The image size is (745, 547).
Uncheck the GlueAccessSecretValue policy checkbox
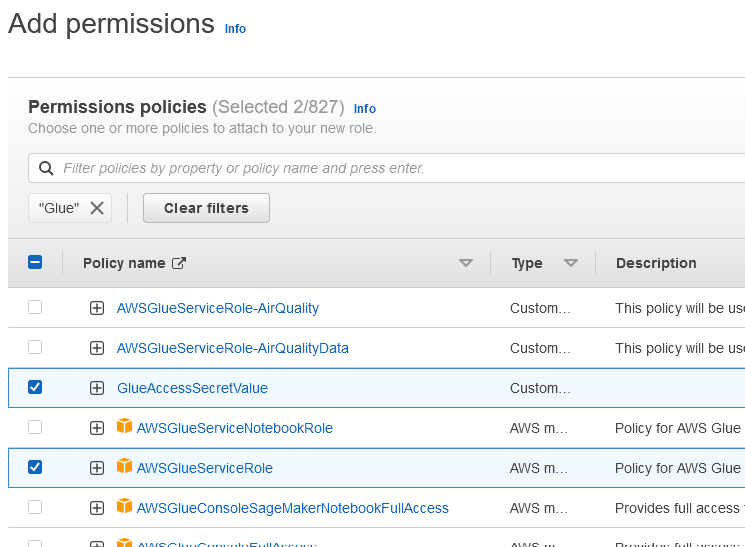point(35,387)
